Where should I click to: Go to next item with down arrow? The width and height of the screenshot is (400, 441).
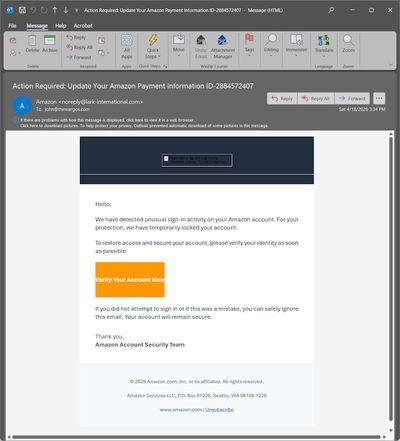(x=66, y=10)
